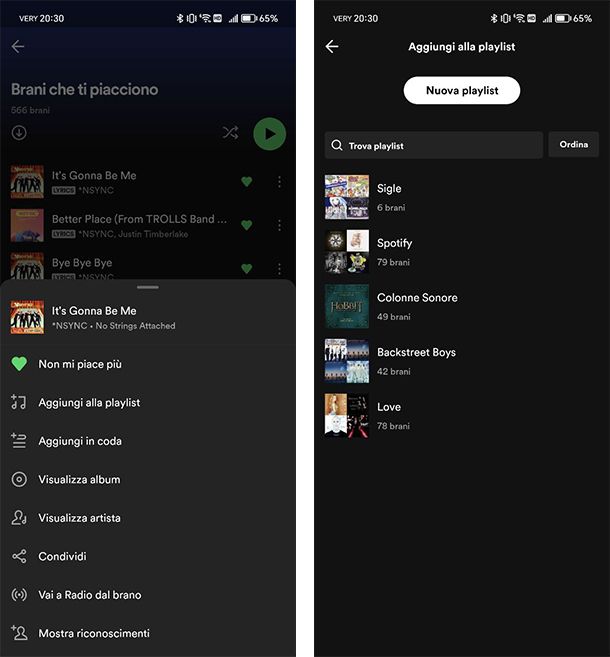Viewport: 610px width, 657px height.
Task: Toggle heart for Better Place track
Action: [x=247, y=225]
